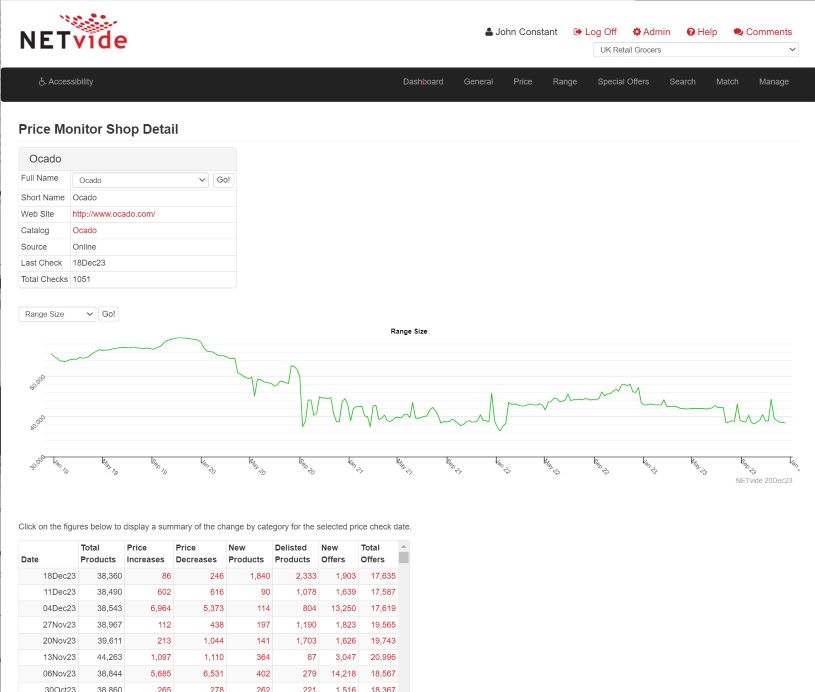Screen dimensions: 815x692
Task: Click the Accessibility wheelchair icon
Action: pos(42,82)
